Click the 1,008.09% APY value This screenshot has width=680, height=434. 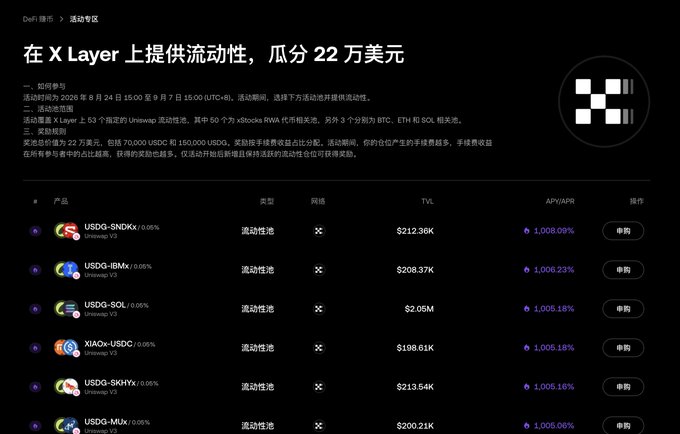click(x=554, y=231)
